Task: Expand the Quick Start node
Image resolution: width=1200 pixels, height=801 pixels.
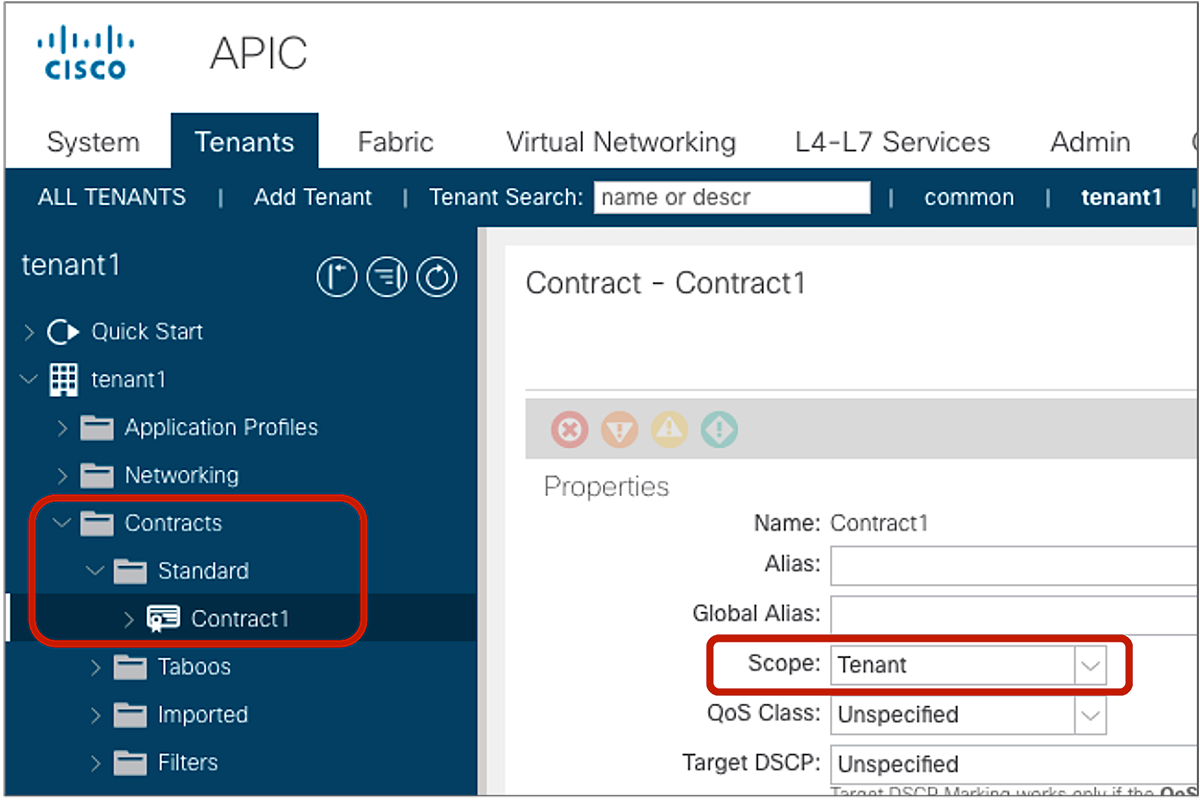Action: (x=29, y=332)
